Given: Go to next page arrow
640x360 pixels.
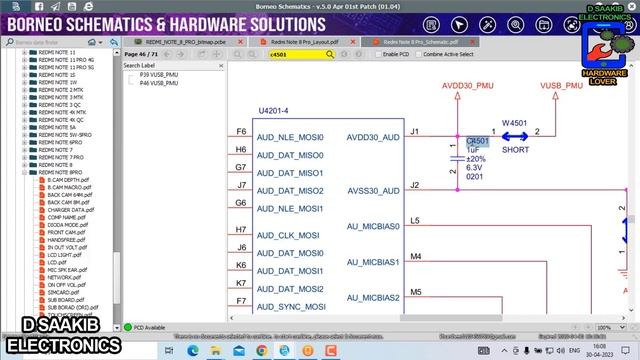Looking at the screenshot, I should (x=180, y=54).
